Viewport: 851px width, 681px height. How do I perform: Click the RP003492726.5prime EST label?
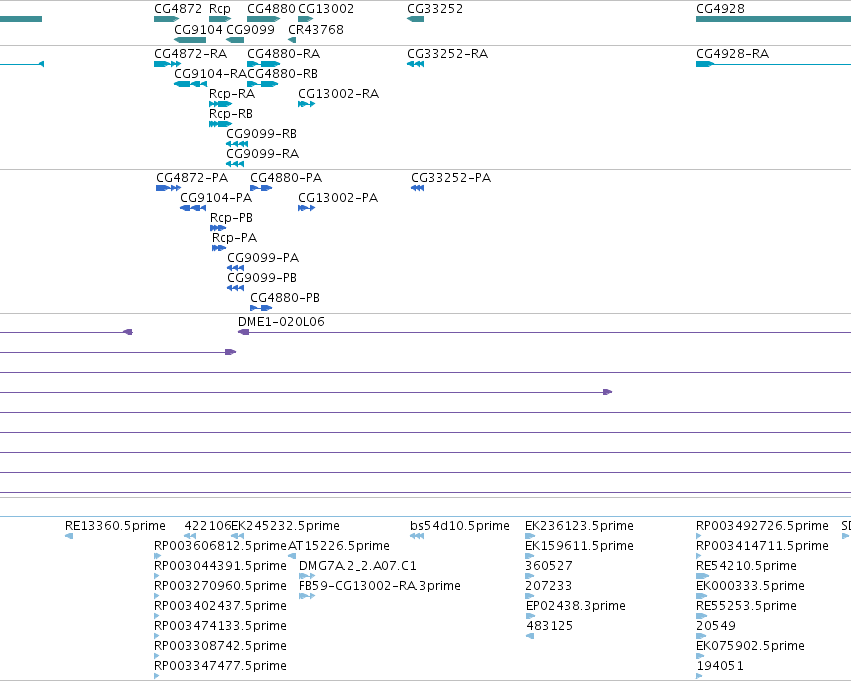coord(763,526)
